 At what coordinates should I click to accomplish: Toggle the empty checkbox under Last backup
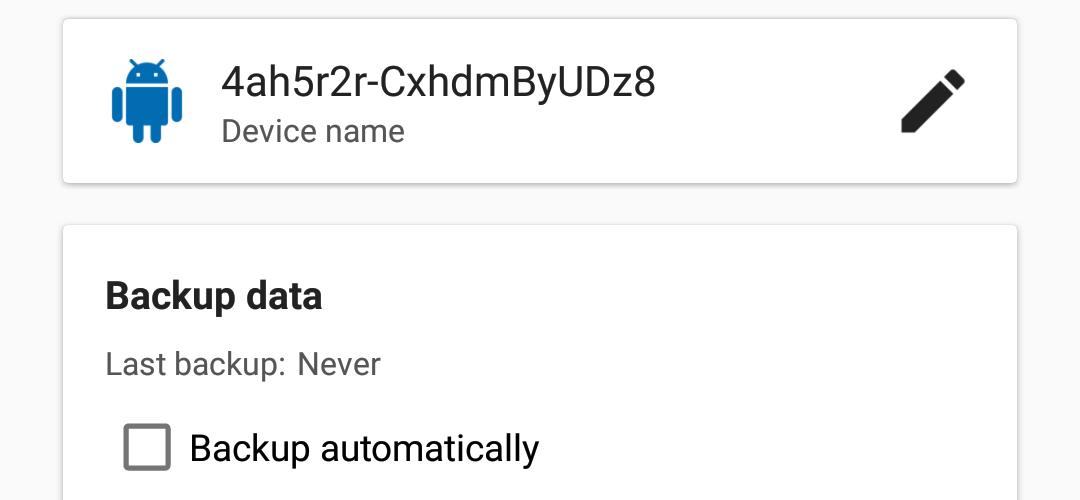(x=147, y=447)
